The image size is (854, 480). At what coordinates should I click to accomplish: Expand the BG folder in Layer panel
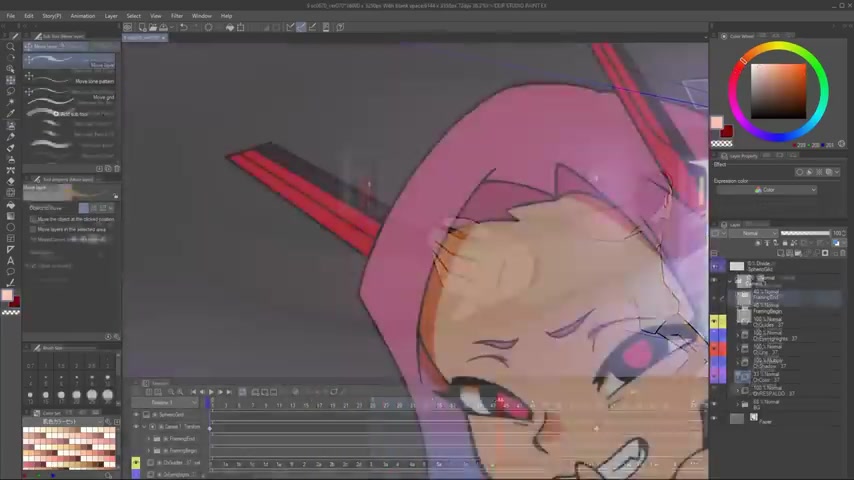[738, 404]
